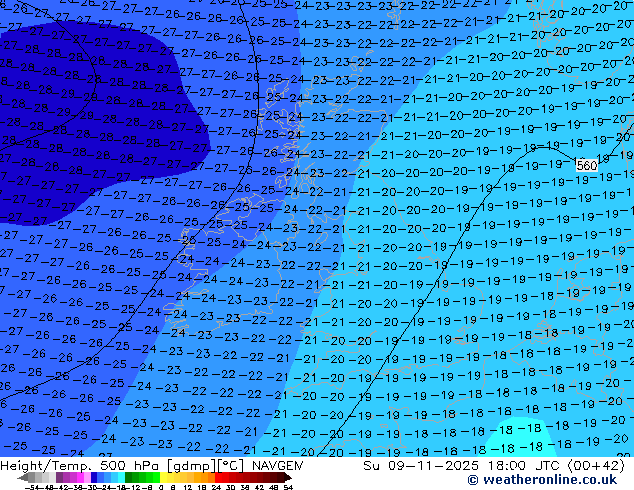This screenshot has height=490, width=634.
Task: Pick the dark blue swatch above -30 in the legend
Action: 94,478
